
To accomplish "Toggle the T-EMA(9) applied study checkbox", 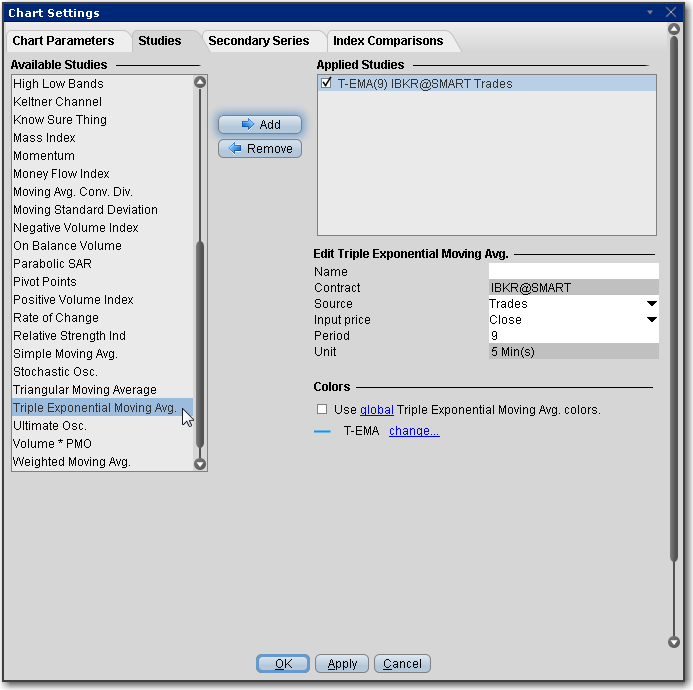I will 326,84.
